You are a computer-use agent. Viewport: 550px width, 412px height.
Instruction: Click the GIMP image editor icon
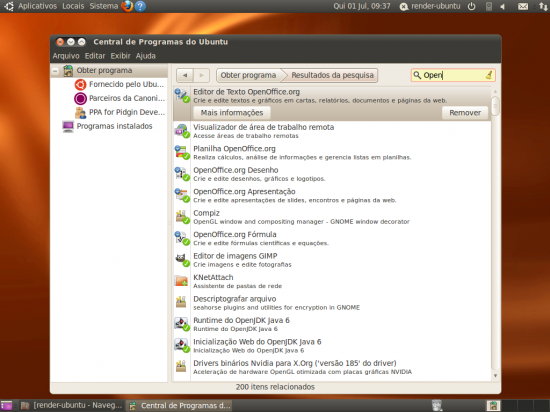[182, 259]
